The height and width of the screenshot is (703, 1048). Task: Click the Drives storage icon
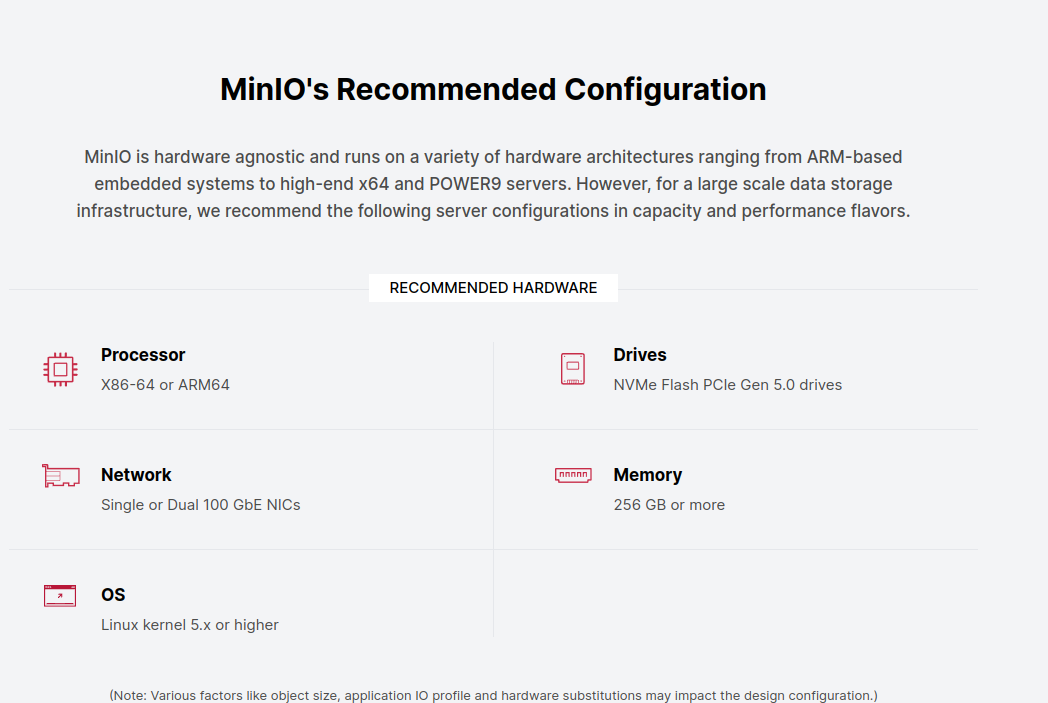click(573, 369)
